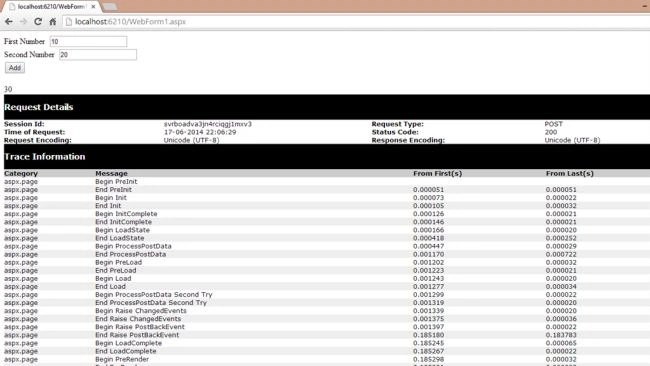
Task: Select the session id svrboadva3jn4rciqgj1mxv3
Action: click(x=208, y=124)
